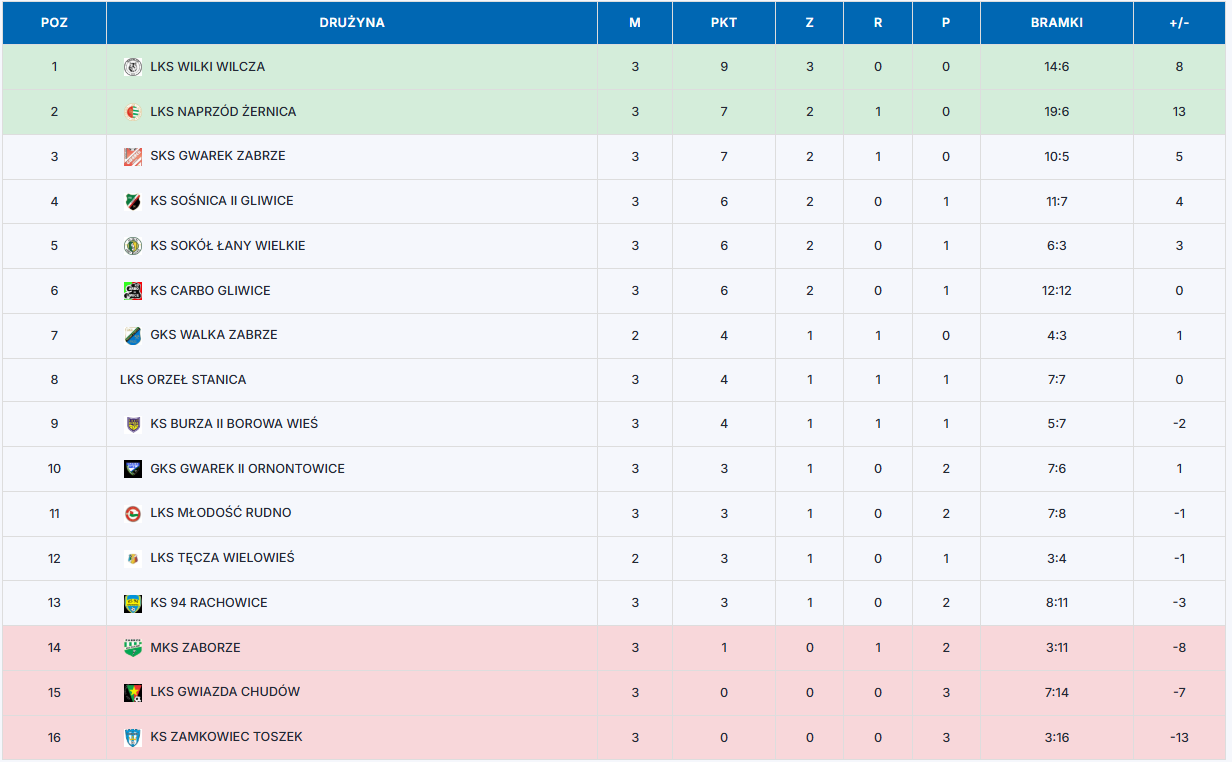Click the KS Carbo Gliwice team icon

(133, 291)
